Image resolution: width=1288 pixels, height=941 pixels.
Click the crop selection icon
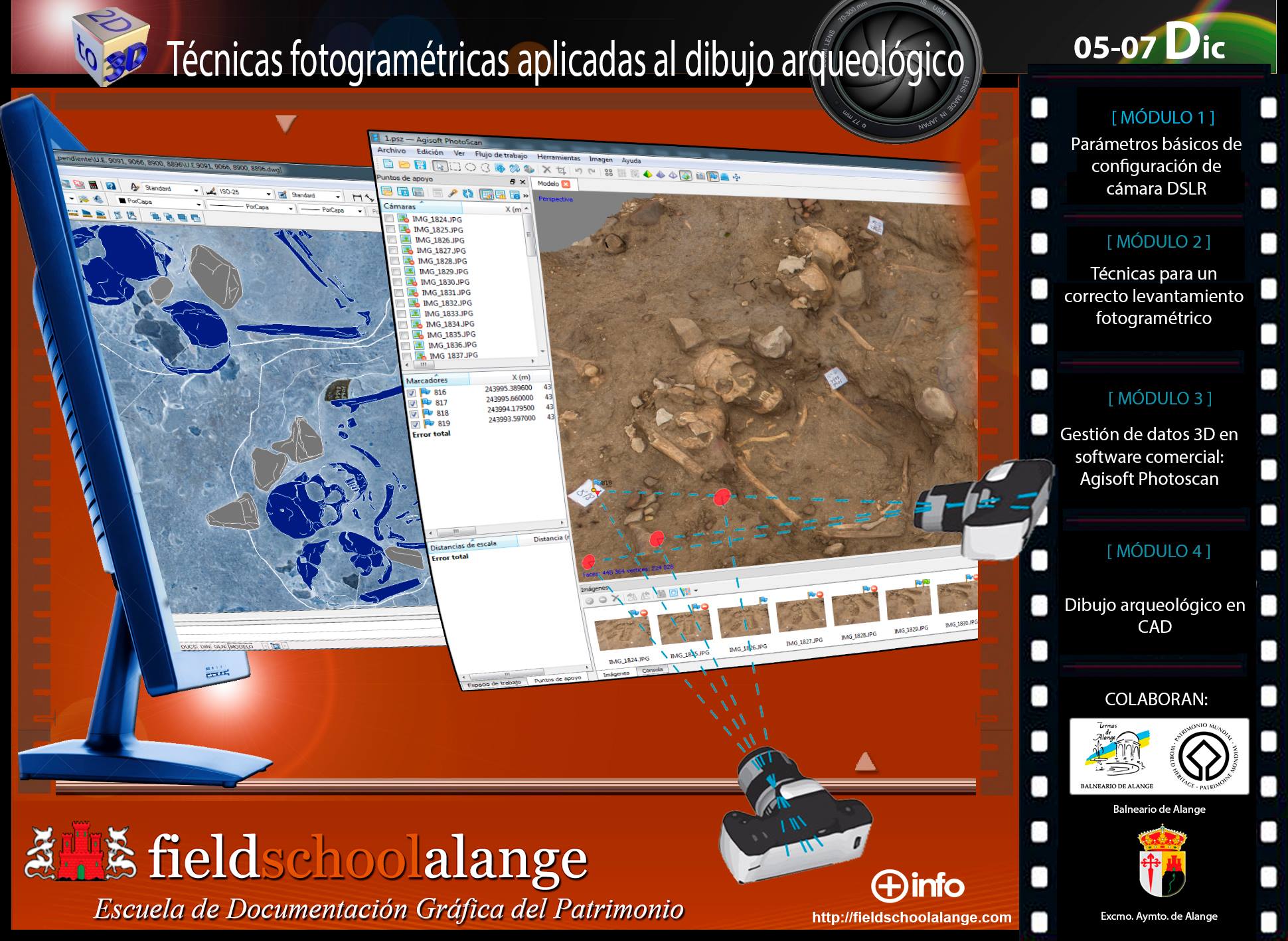561,171
